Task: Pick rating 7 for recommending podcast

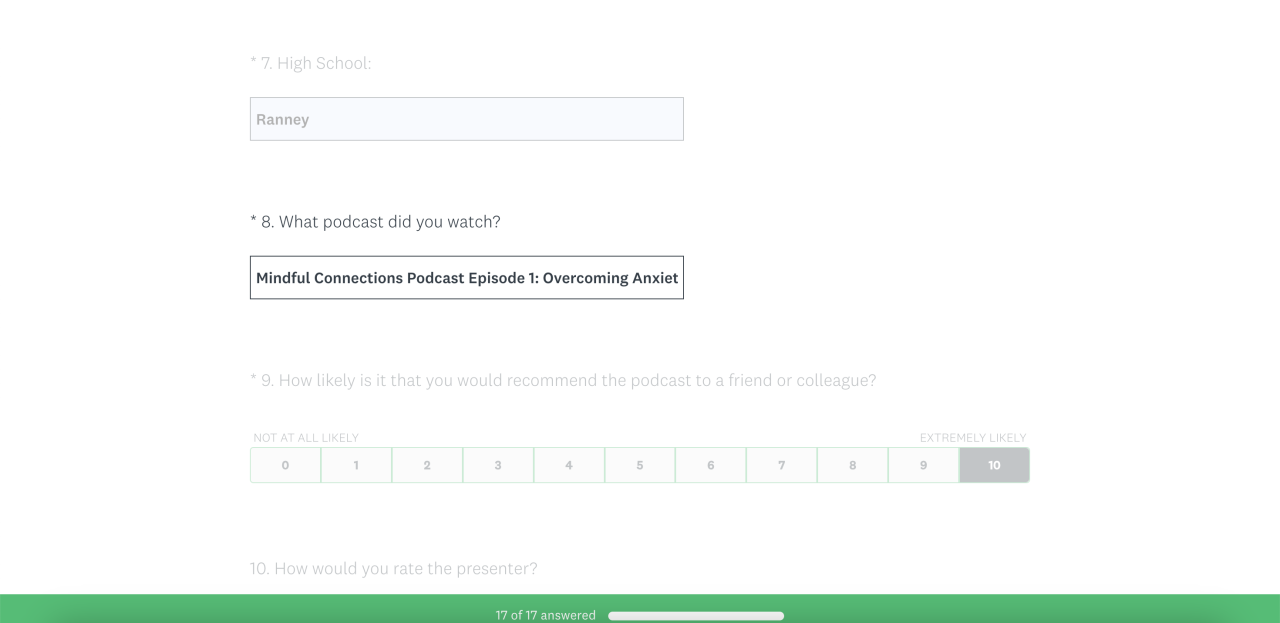Action: point(782,465)
